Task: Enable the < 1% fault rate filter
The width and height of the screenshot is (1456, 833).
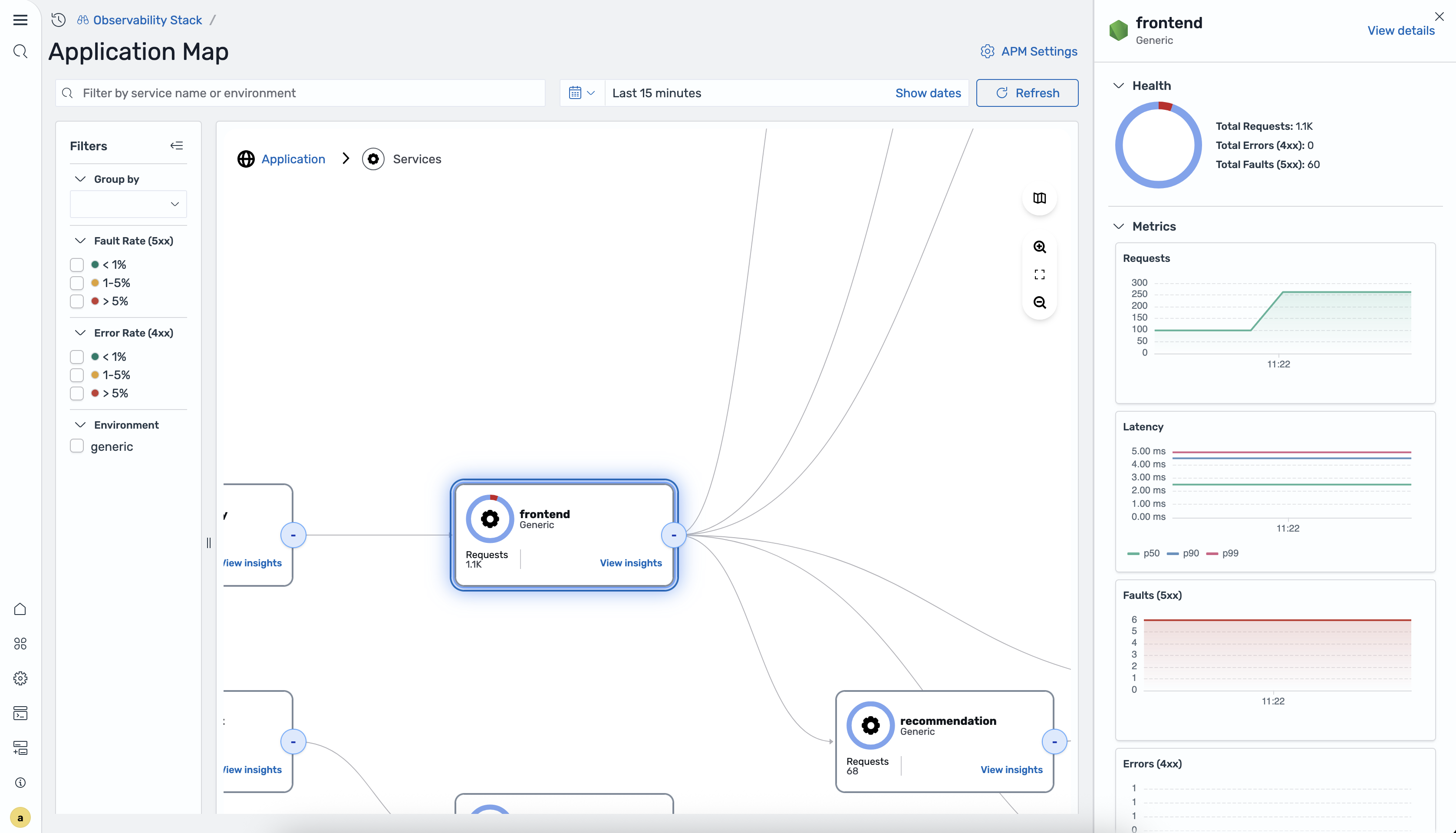Action: pyautogui.click(x=77, y=264)
